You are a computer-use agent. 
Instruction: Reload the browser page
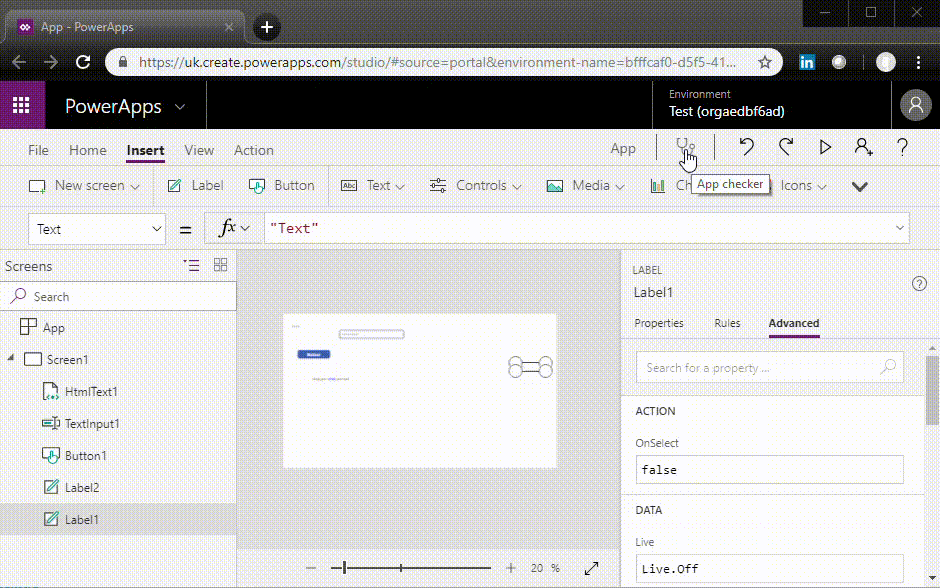83,62
